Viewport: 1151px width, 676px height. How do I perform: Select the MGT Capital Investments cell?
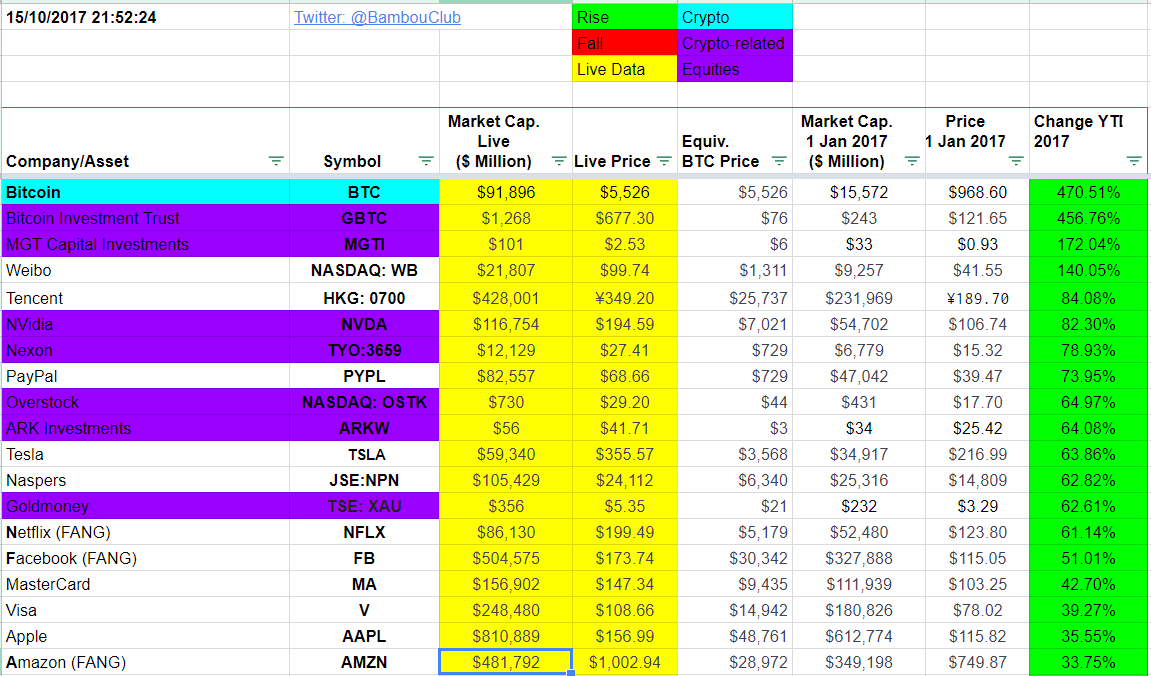click(145, 244)
